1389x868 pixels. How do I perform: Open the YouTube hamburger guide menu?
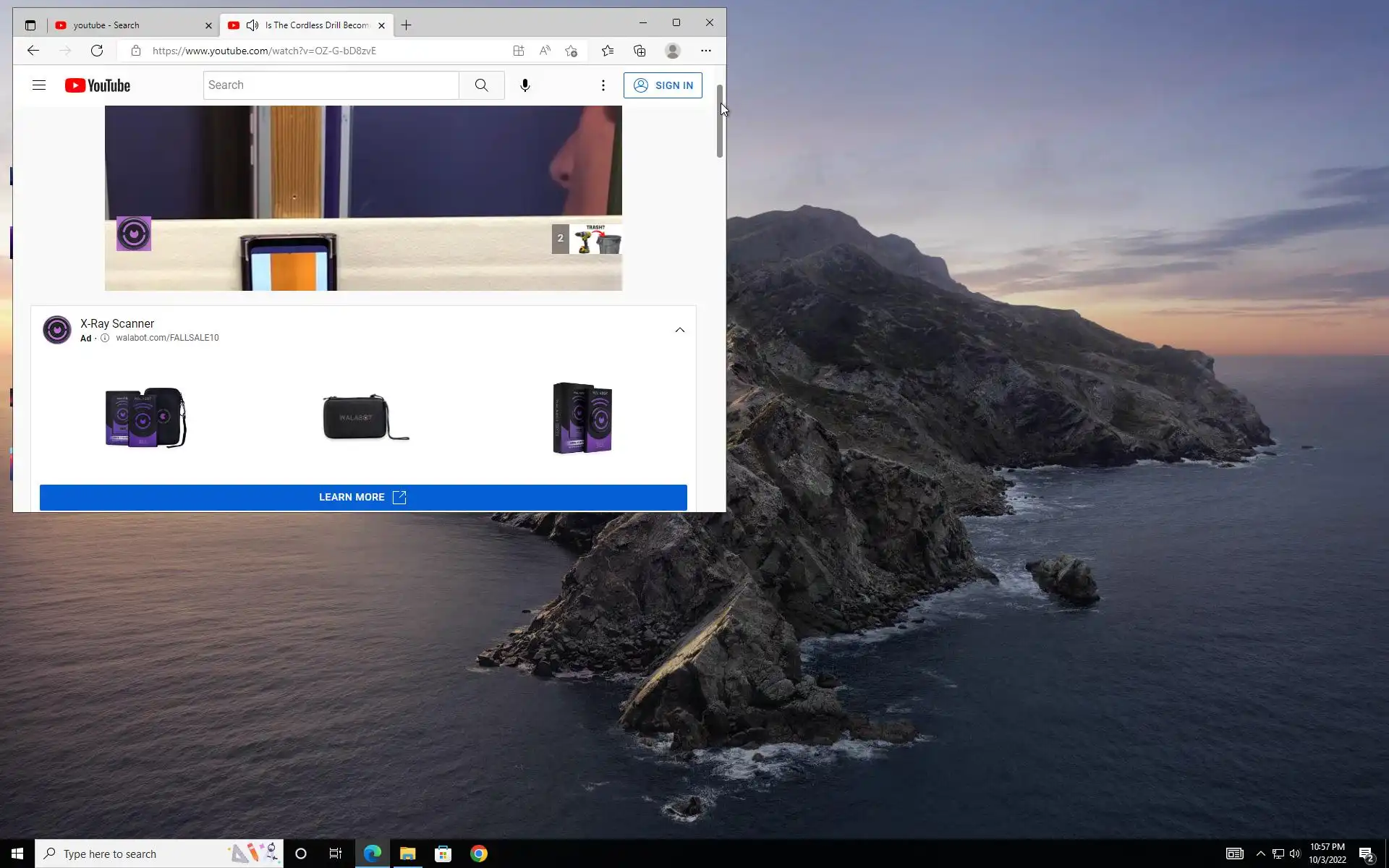pyautogui.click(x=39, y=85)
